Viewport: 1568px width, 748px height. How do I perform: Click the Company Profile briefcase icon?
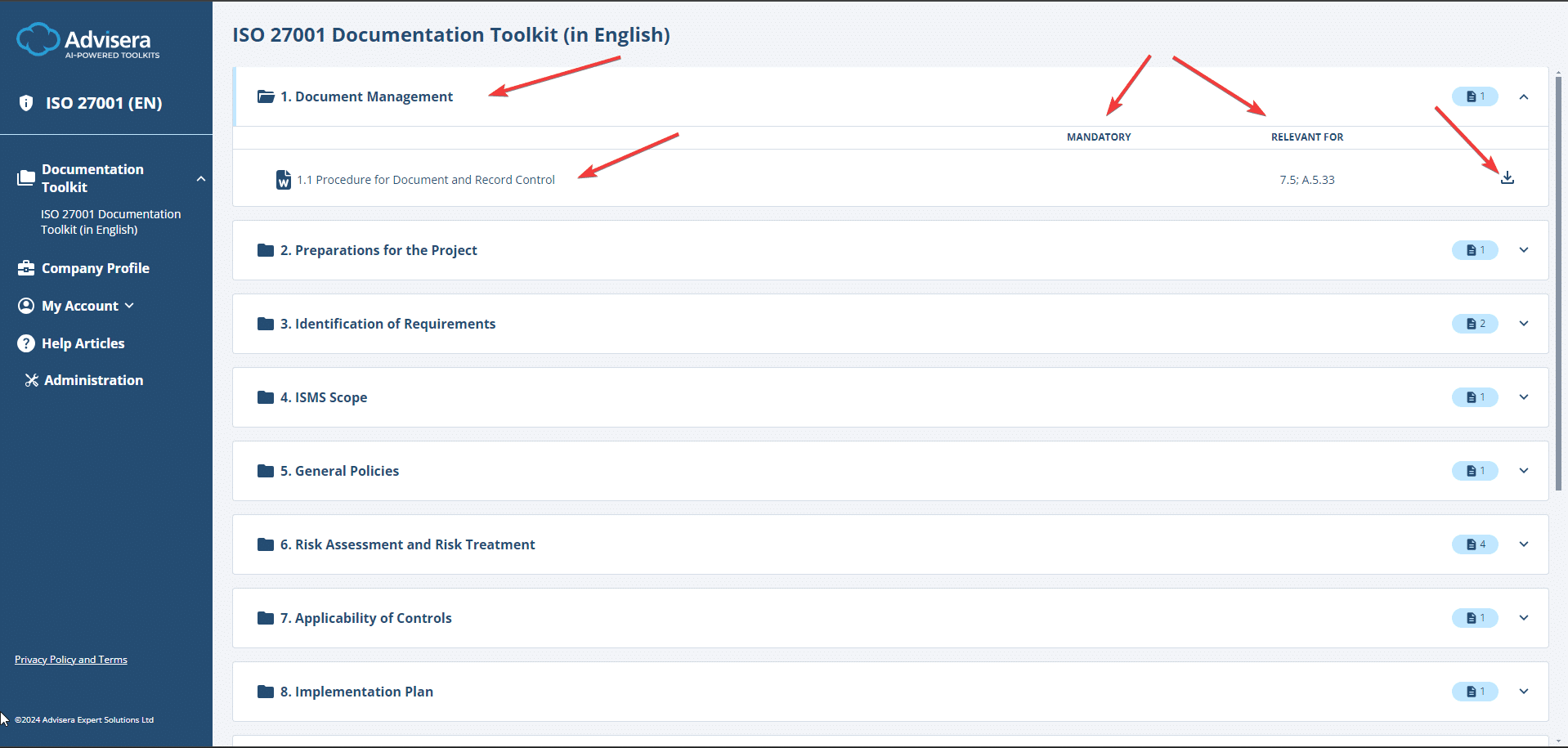tap(26, 268)
